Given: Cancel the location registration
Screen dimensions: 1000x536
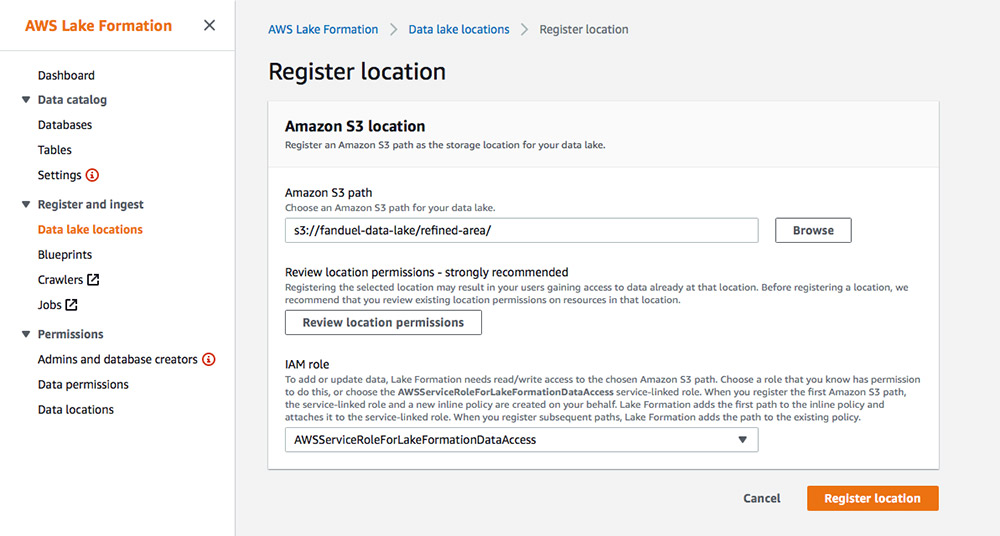Looking at the screenshot, I should [761, 498].
